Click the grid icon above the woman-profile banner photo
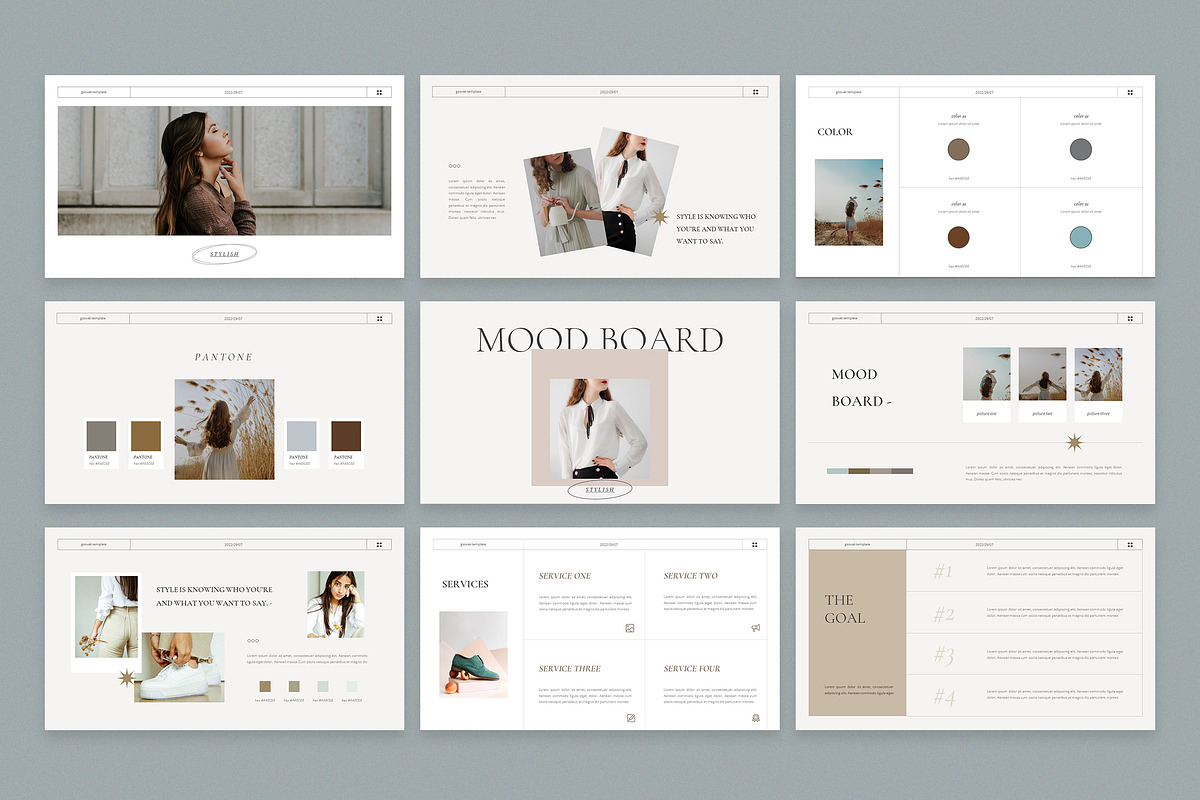The height and width of the screenshot is (800, 1200). point(380,92)
